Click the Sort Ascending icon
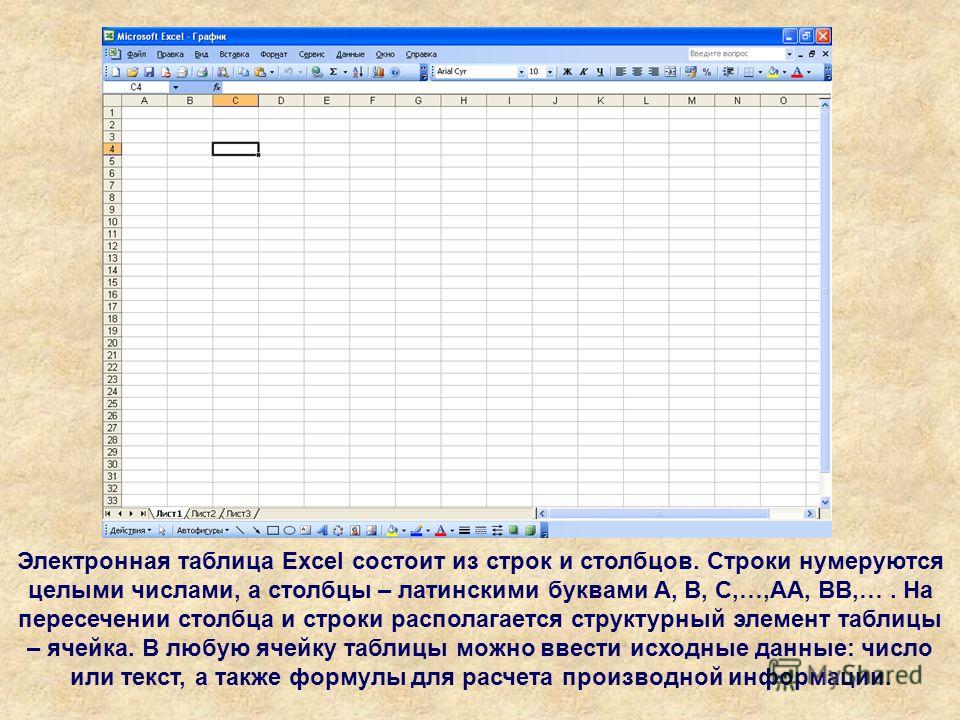Screen dimensions: 960x720 (358, 72)
